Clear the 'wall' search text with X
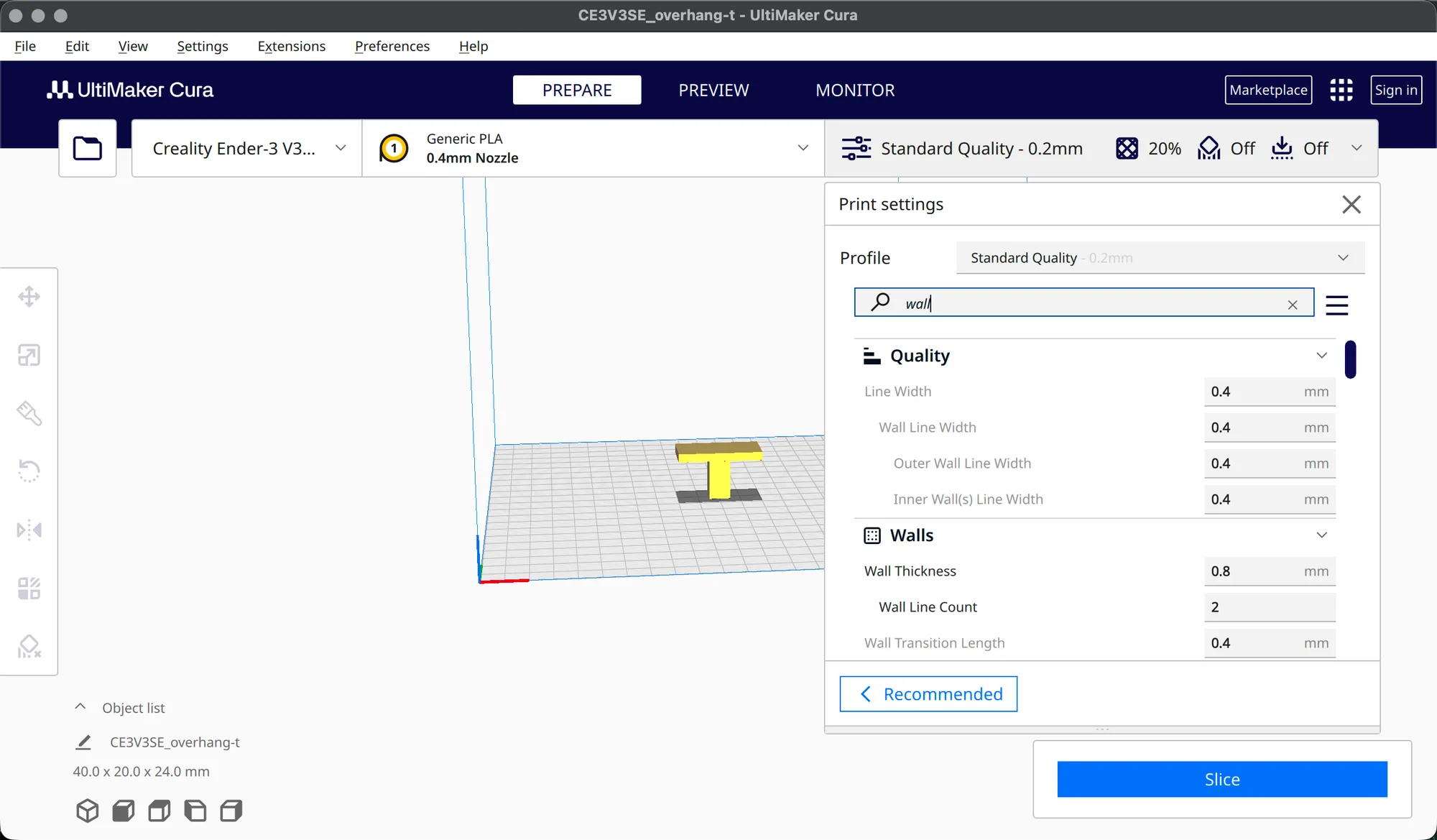1437x840 pixels. pos(1293,305)
